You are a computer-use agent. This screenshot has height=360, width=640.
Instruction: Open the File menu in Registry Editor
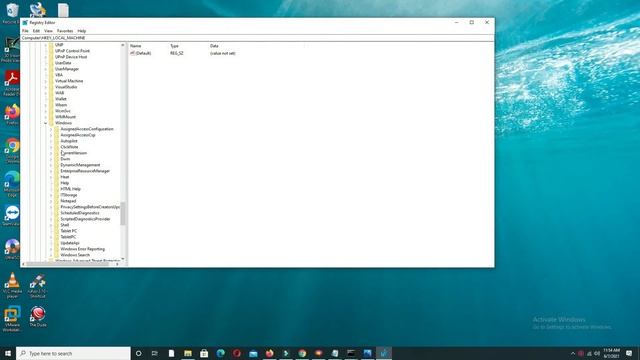[25, 31]
